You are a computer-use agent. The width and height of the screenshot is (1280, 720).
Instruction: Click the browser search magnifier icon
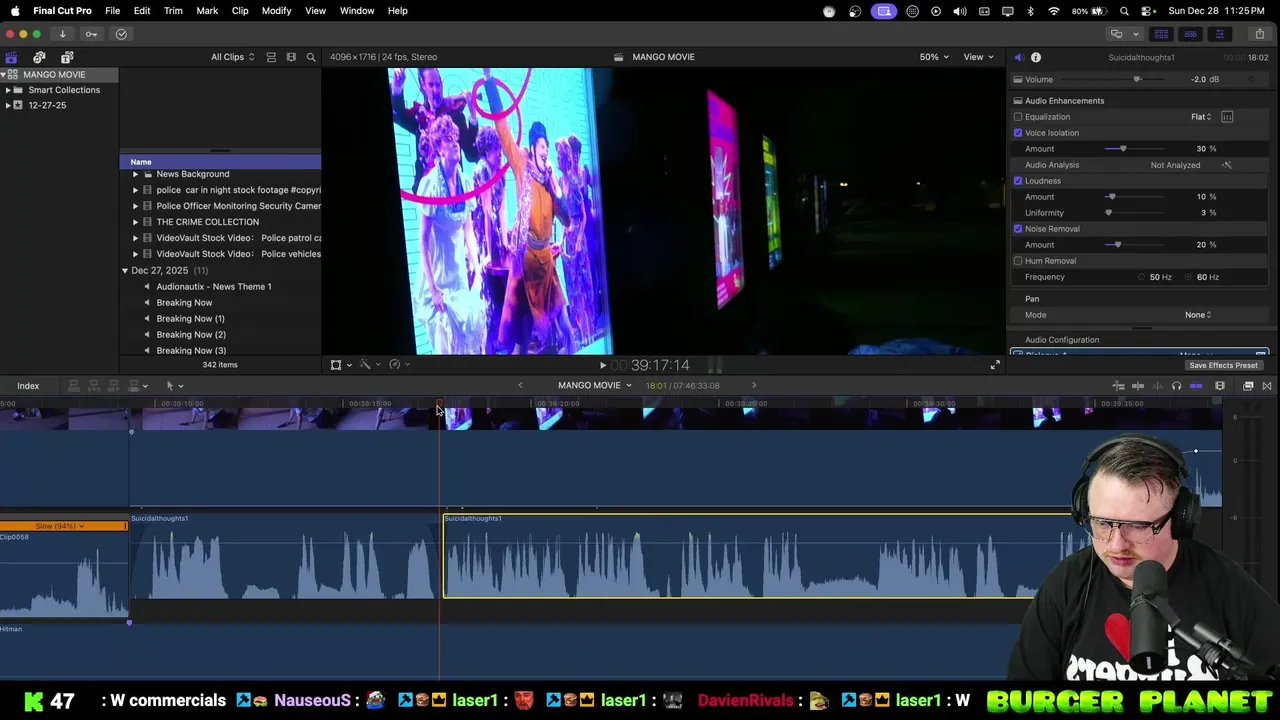click(x=311, y=57)
